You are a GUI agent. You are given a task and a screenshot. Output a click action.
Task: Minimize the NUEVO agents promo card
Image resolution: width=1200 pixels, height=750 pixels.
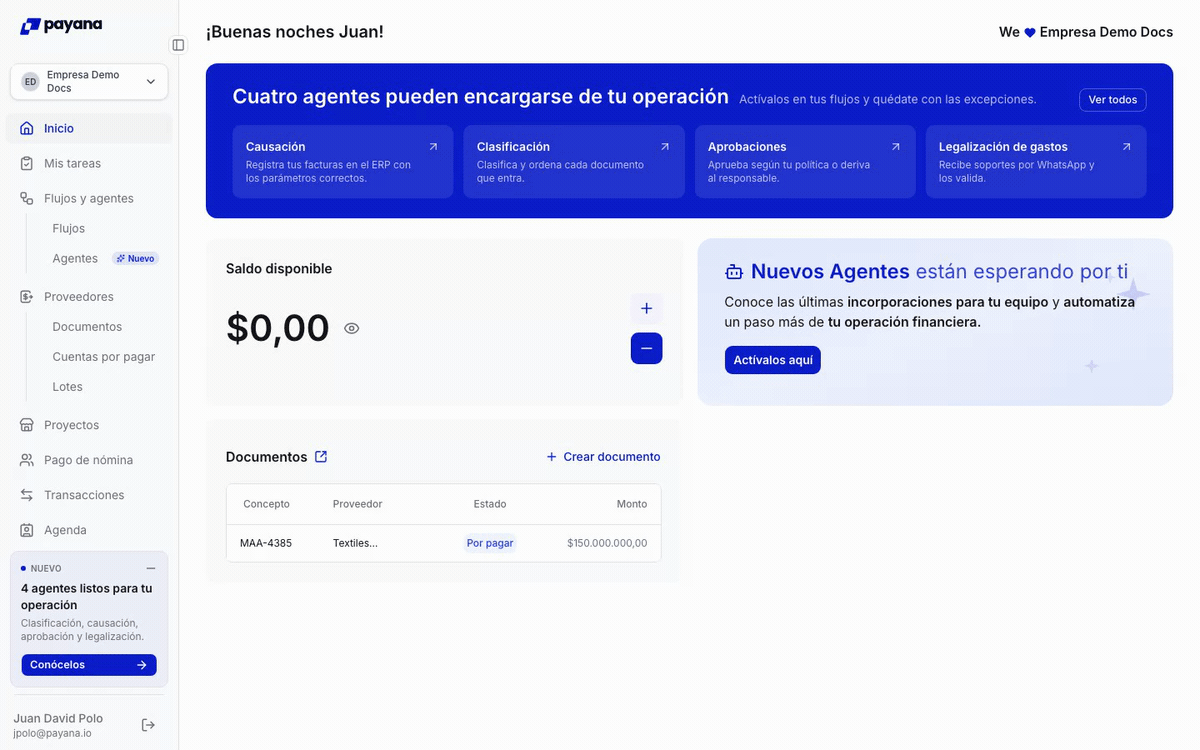click(x=151, y=568)
